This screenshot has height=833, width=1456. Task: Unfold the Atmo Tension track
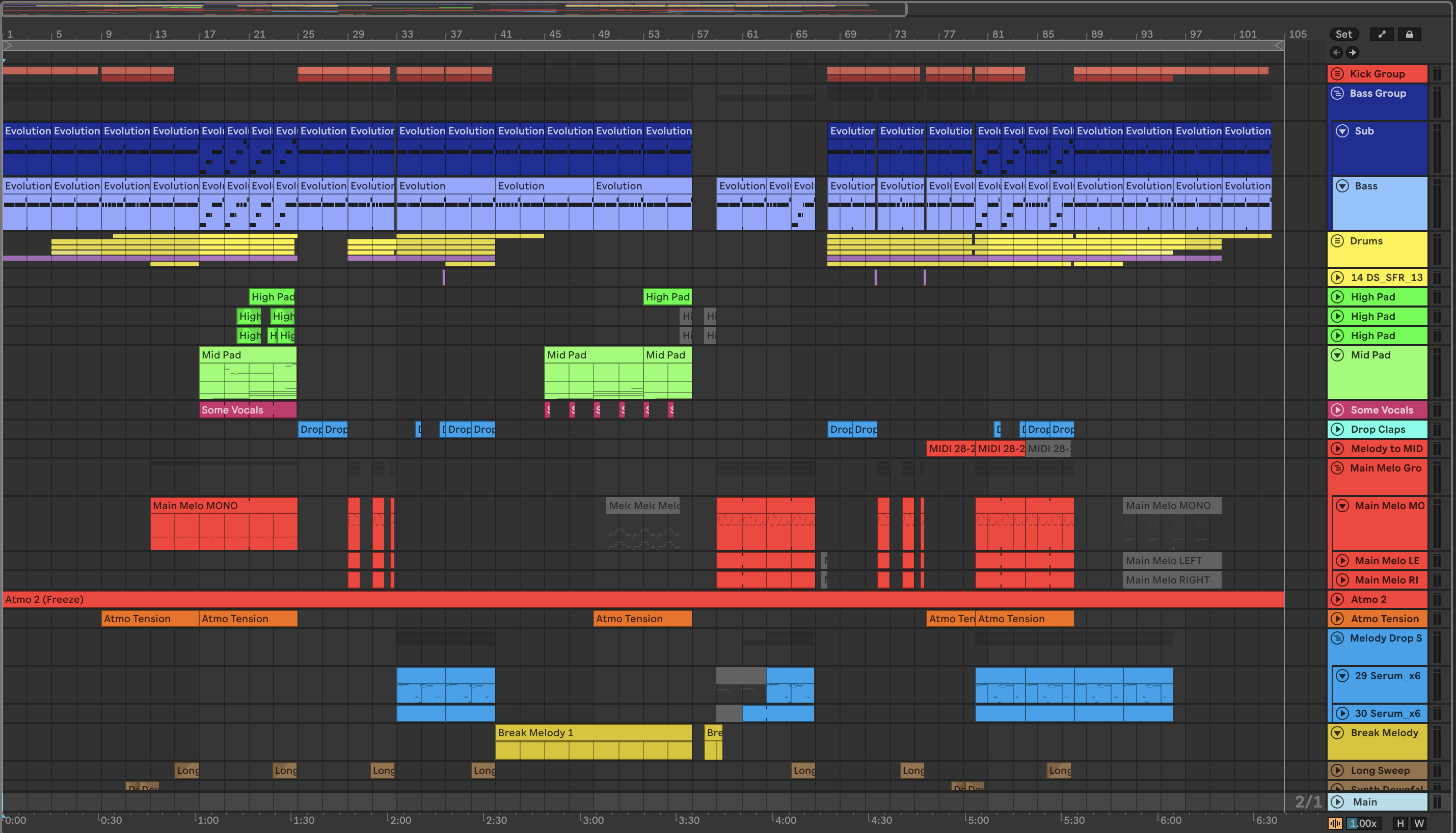[x=1337, y=619]
